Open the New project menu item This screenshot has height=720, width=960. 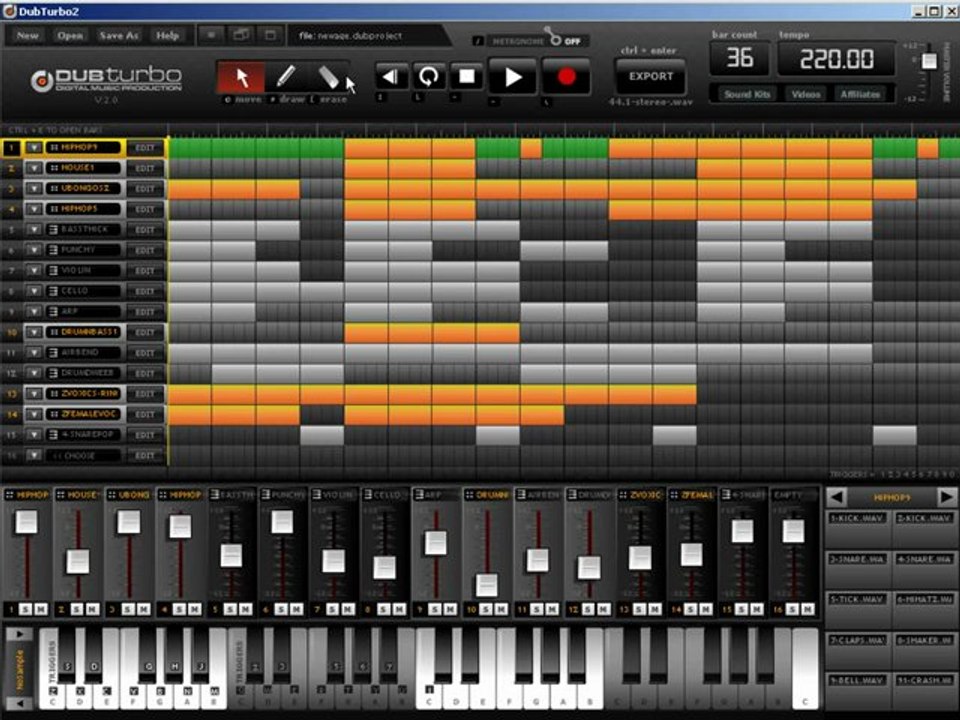pyautogui.click(x=28, y=36)
